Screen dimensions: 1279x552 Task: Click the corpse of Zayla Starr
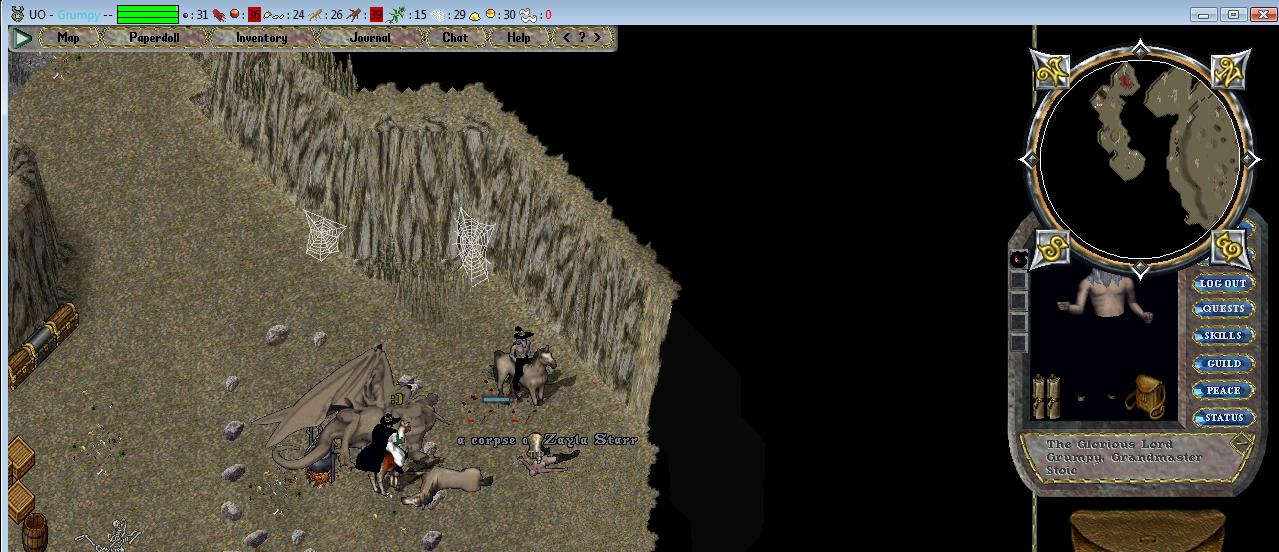(545, 461)
